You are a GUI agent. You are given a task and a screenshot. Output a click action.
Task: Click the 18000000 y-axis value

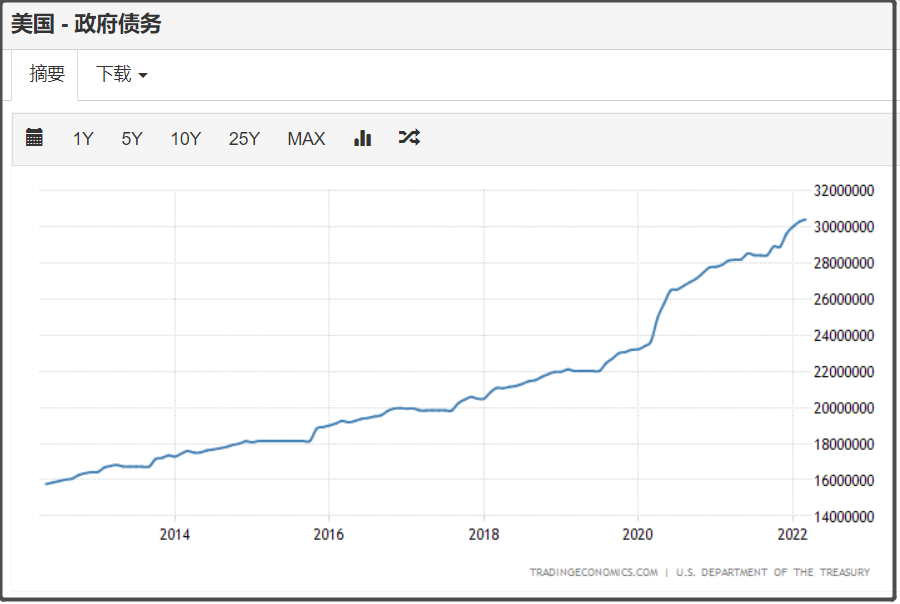click(x=844, y=444)
